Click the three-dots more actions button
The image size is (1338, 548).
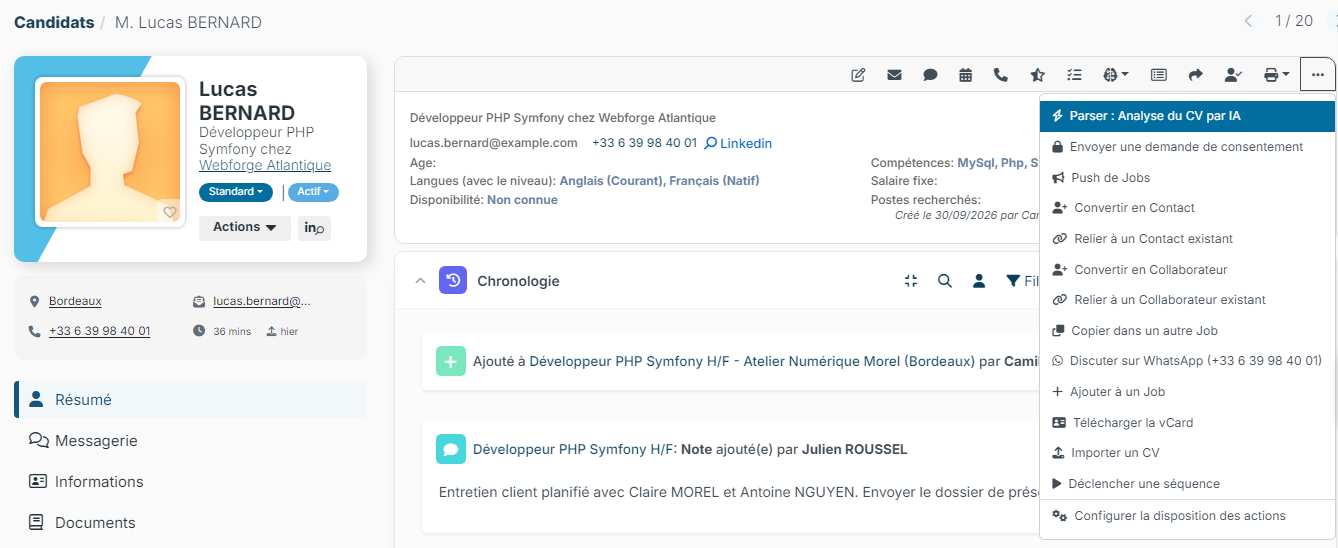1318,75
